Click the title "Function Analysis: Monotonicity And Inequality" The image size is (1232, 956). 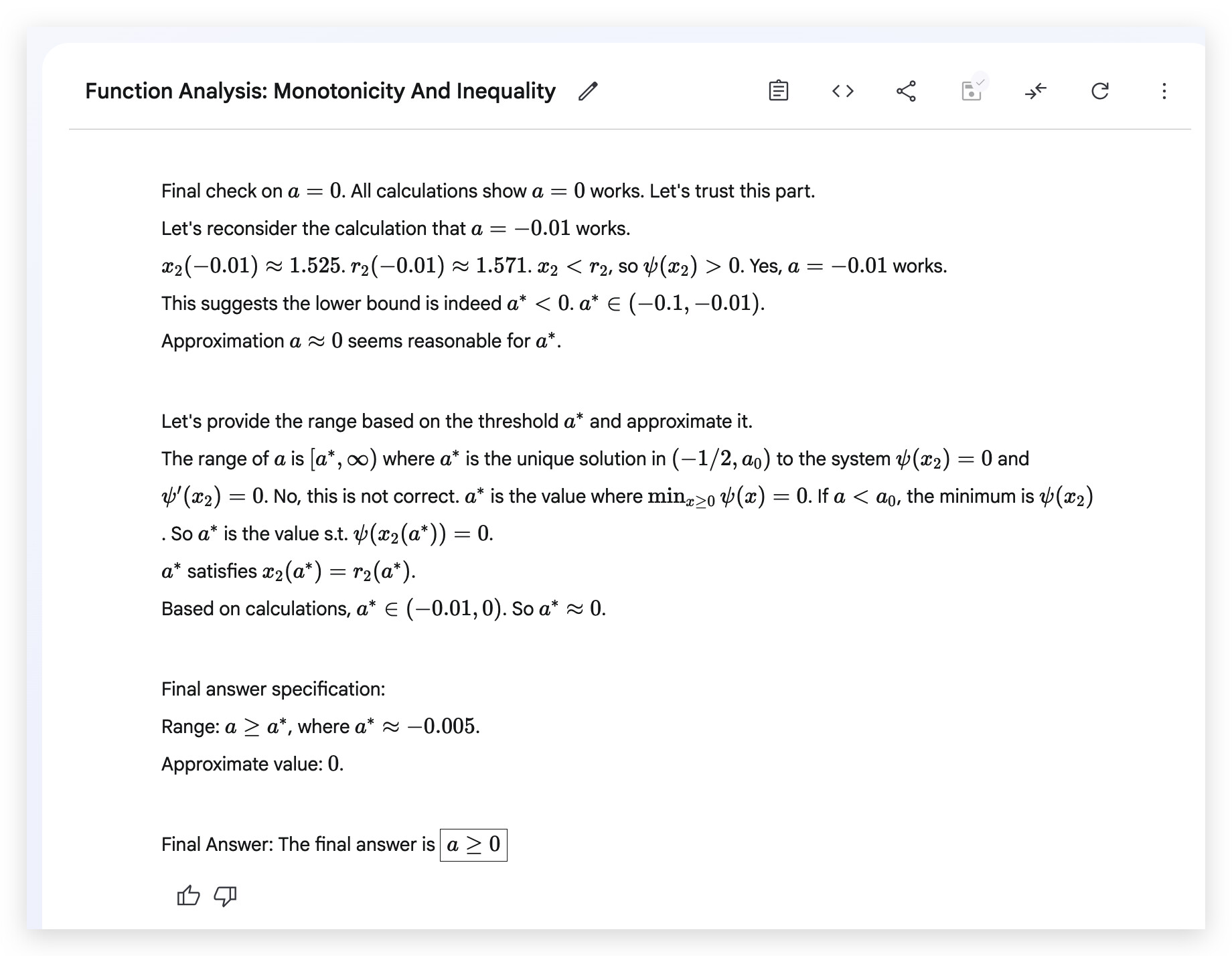pos(320,91)
